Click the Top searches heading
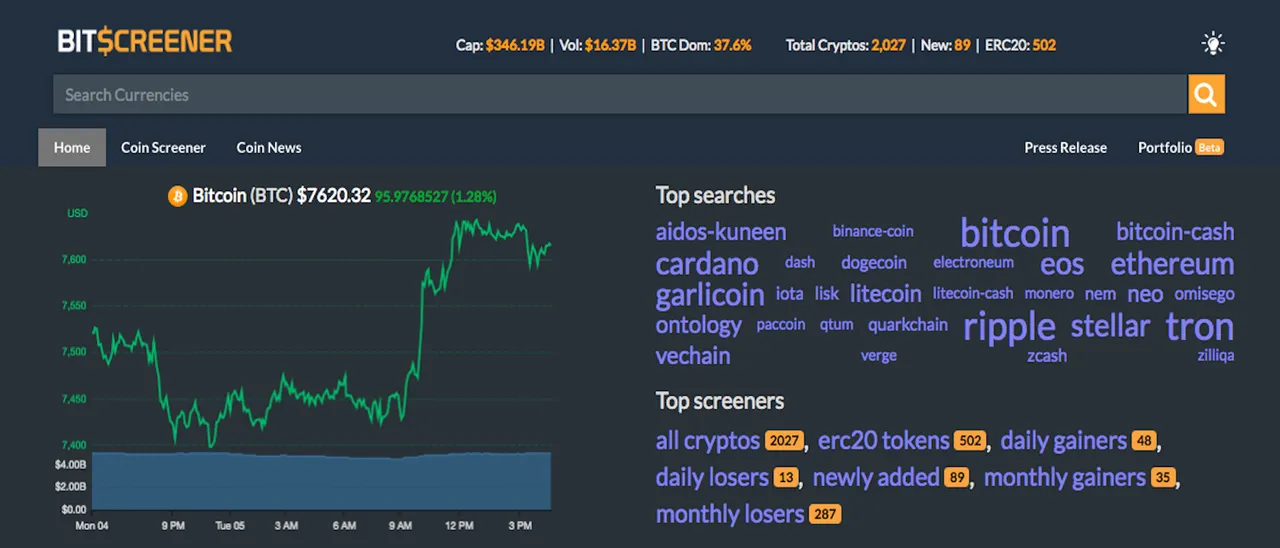 [x=716, y=196]
